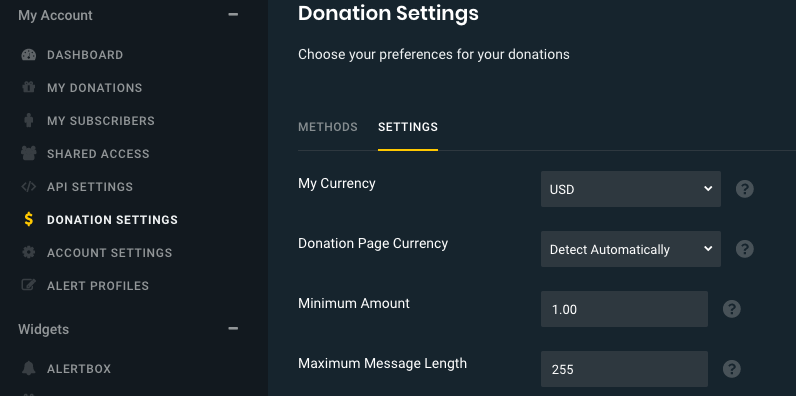Viewport: 796px width, 396px height.
Task: Open the Donation Page Currency dropdown
Action: point(631,249)
